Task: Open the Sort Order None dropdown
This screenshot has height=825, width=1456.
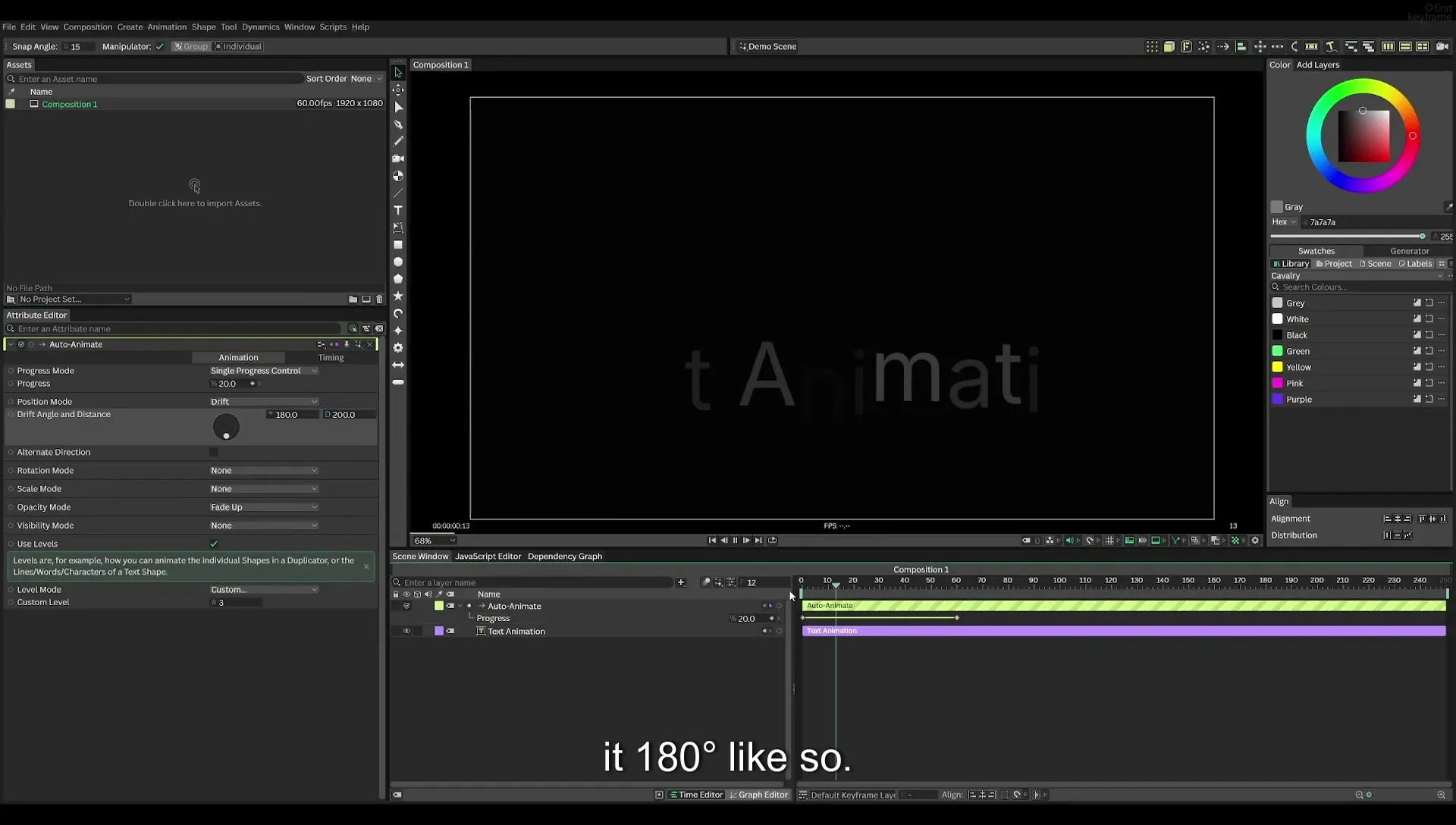Action: pyautogui.click(x=366, y=79)
